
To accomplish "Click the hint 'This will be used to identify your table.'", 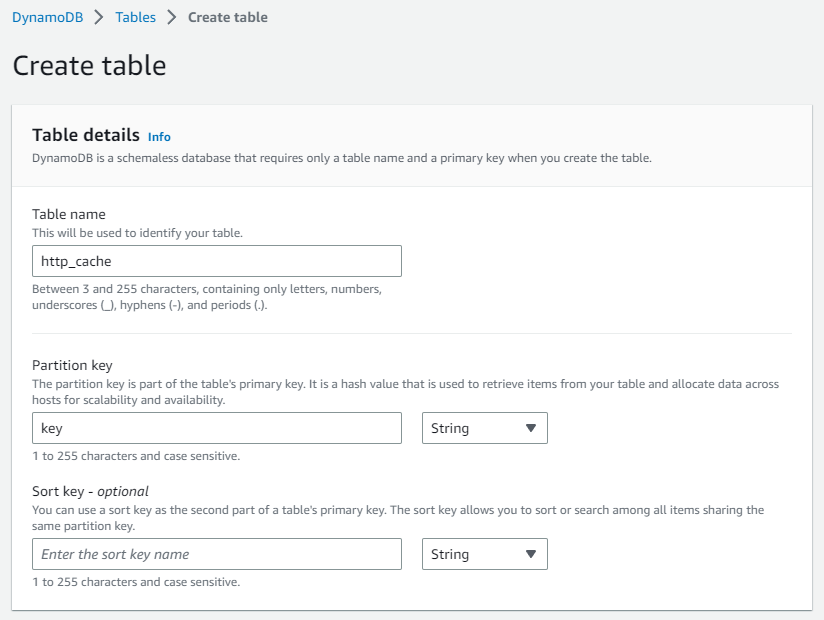I will click(x=137, y=233).
